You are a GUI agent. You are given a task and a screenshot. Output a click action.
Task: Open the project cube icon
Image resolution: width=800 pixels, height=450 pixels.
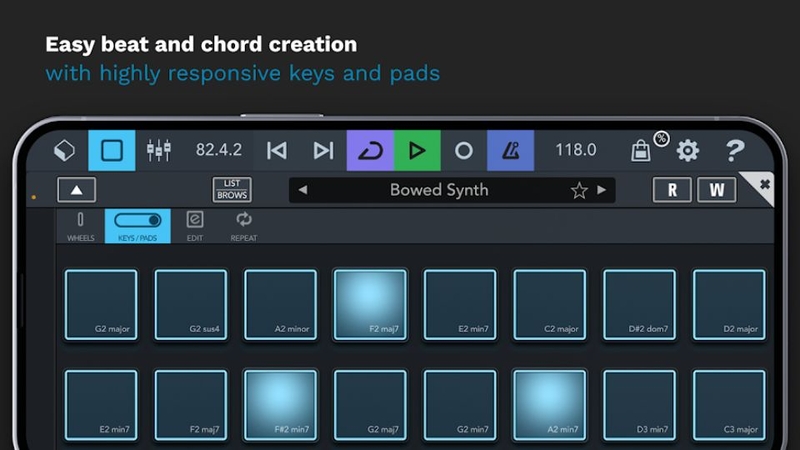65,151
